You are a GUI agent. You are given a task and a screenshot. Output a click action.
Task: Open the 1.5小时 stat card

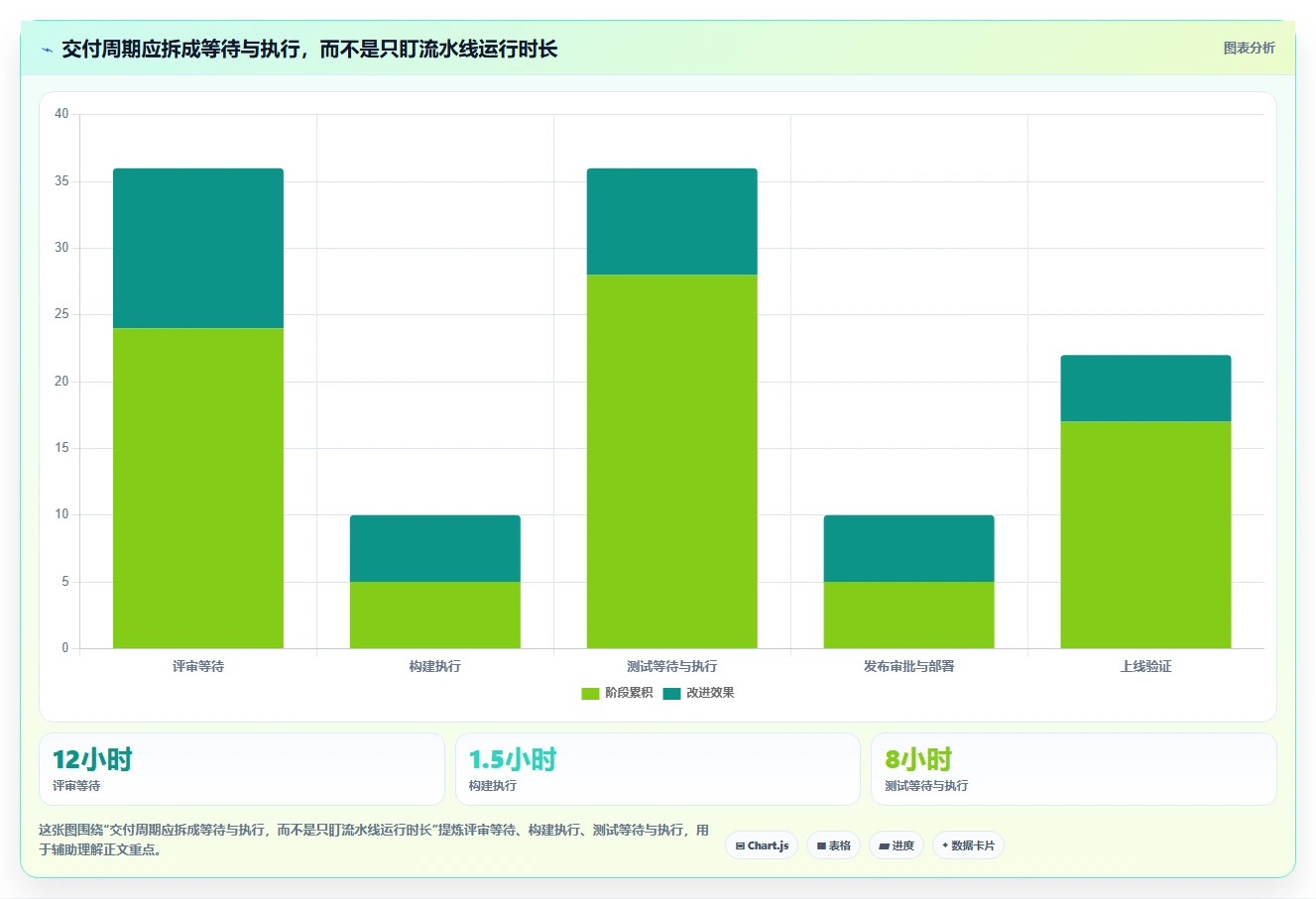click(658, 769)
